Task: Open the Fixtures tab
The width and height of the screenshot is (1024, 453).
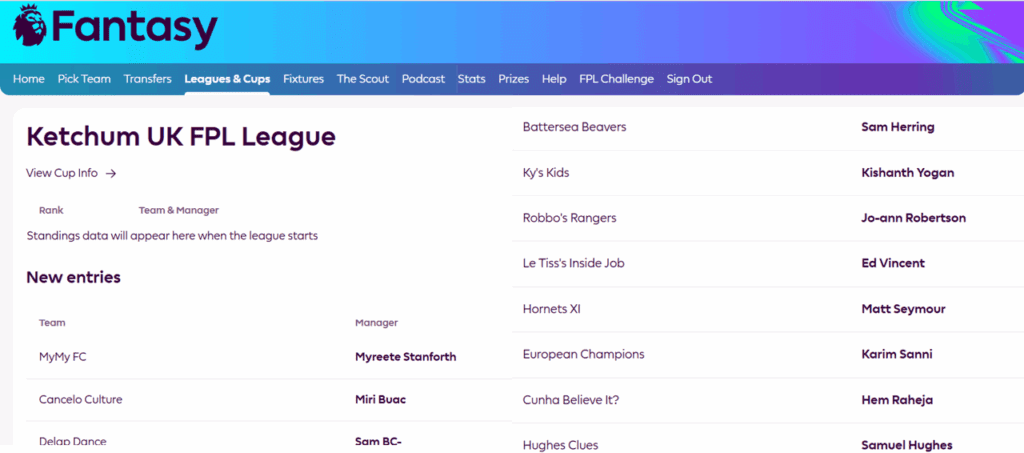Action: pos(304,79)
